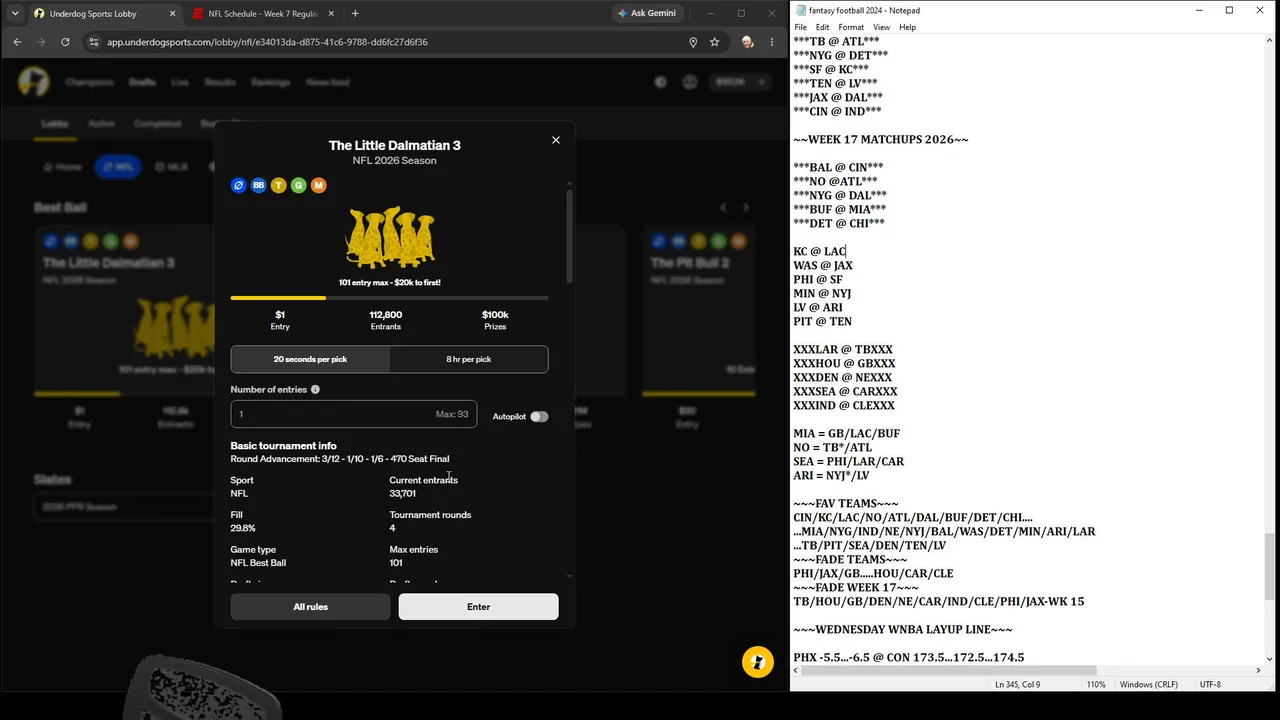Image resolution: width=1280 pixels, height=720 pixels.
Task: Click the 'WAS @ JAX' line in Notepad
Action: point(823,266)
